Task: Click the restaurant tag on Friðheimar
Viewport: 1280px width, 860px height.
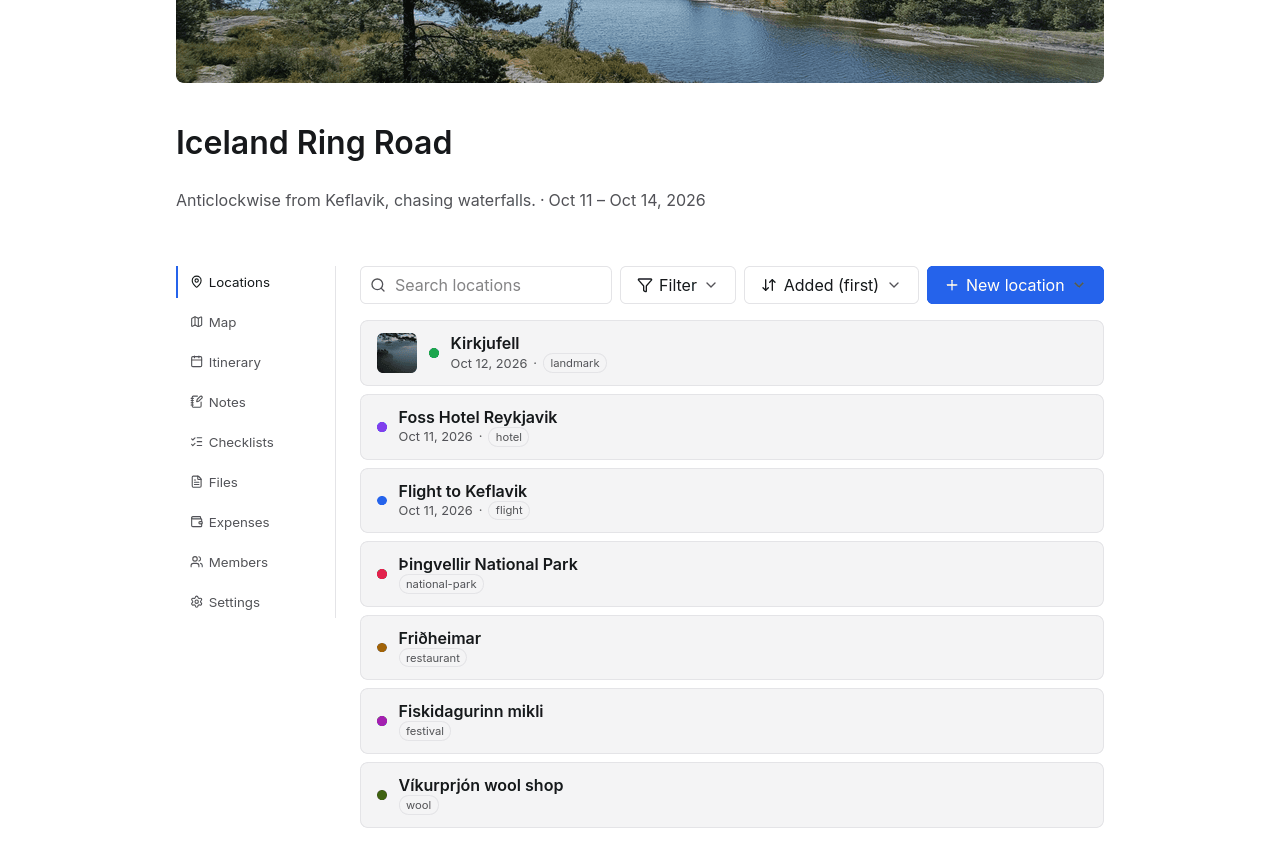Action: pos(433,658)
